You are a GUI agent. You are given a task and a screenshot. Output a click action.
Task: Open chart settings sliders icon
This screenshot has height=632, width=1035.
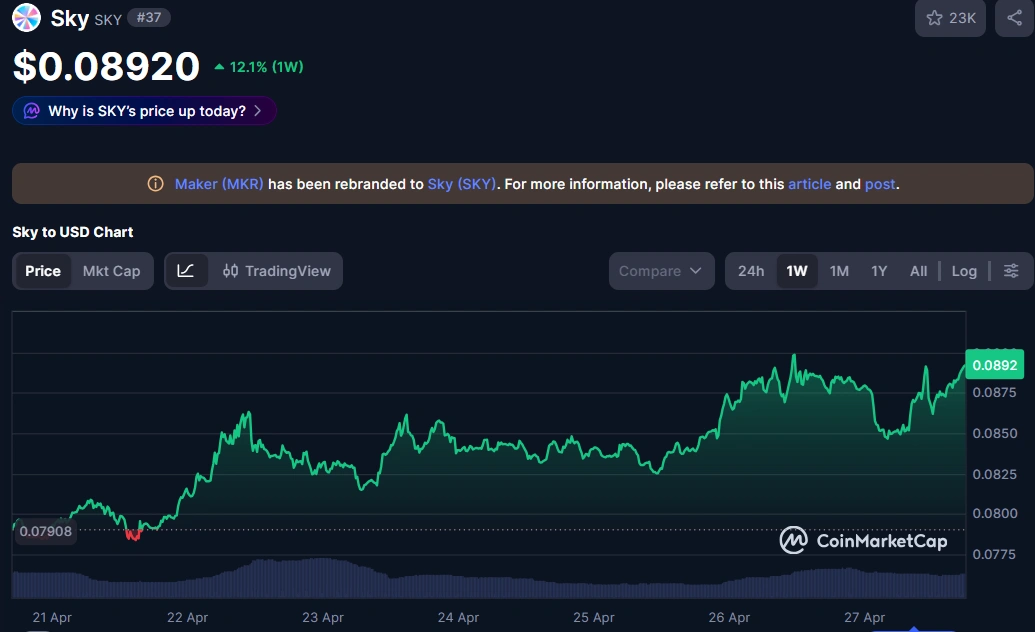[1011, 271]
